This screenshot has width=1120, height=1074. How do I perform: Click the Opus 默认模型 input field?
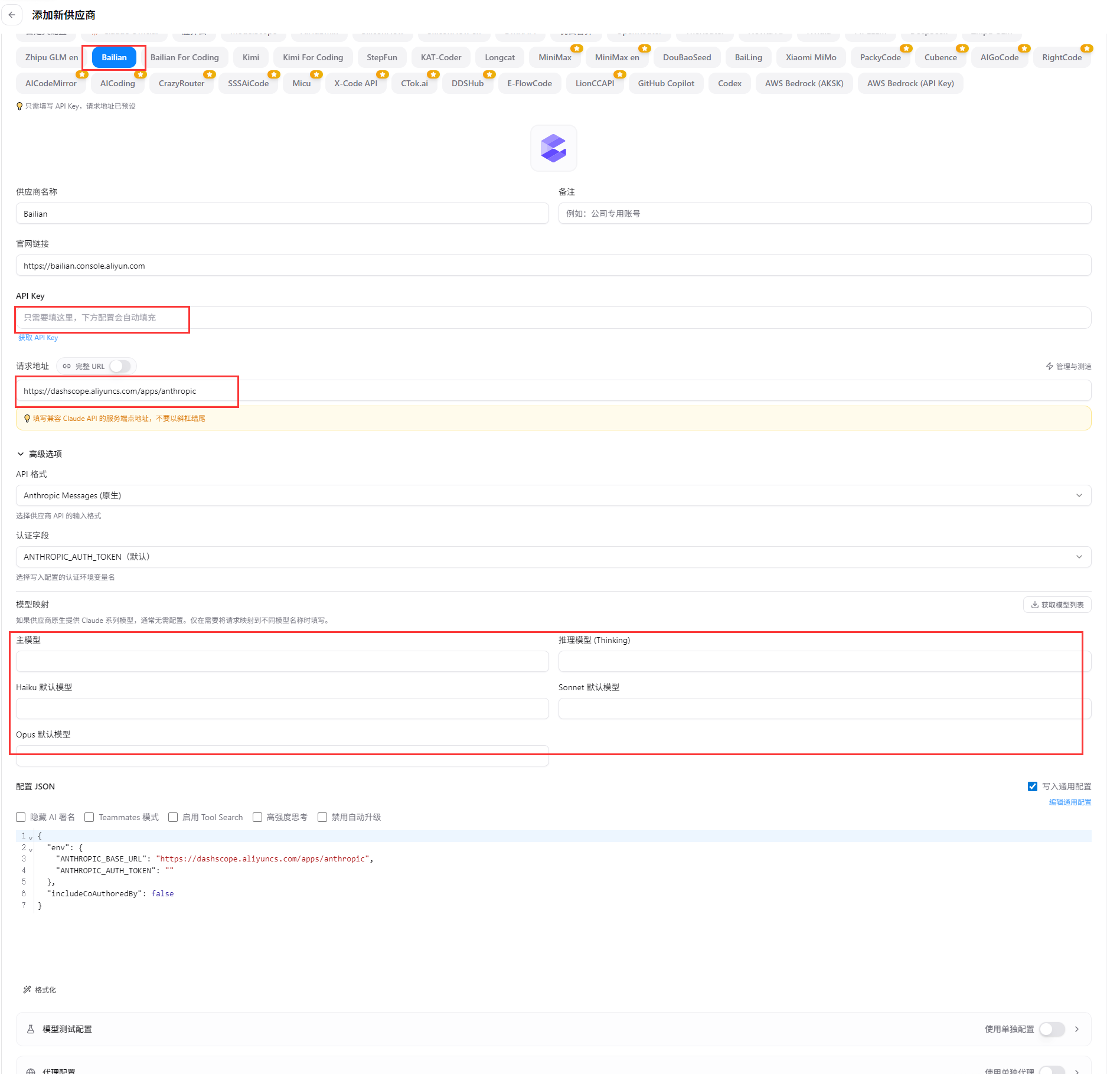pyautogui.click(x=282, y=756)
